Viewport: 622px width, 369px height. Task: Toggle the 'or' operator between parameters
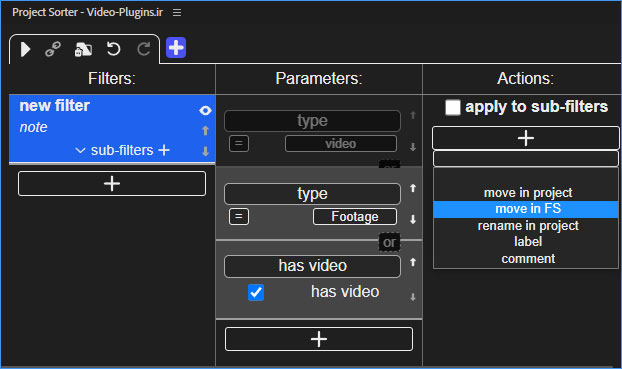click(390, 242)
